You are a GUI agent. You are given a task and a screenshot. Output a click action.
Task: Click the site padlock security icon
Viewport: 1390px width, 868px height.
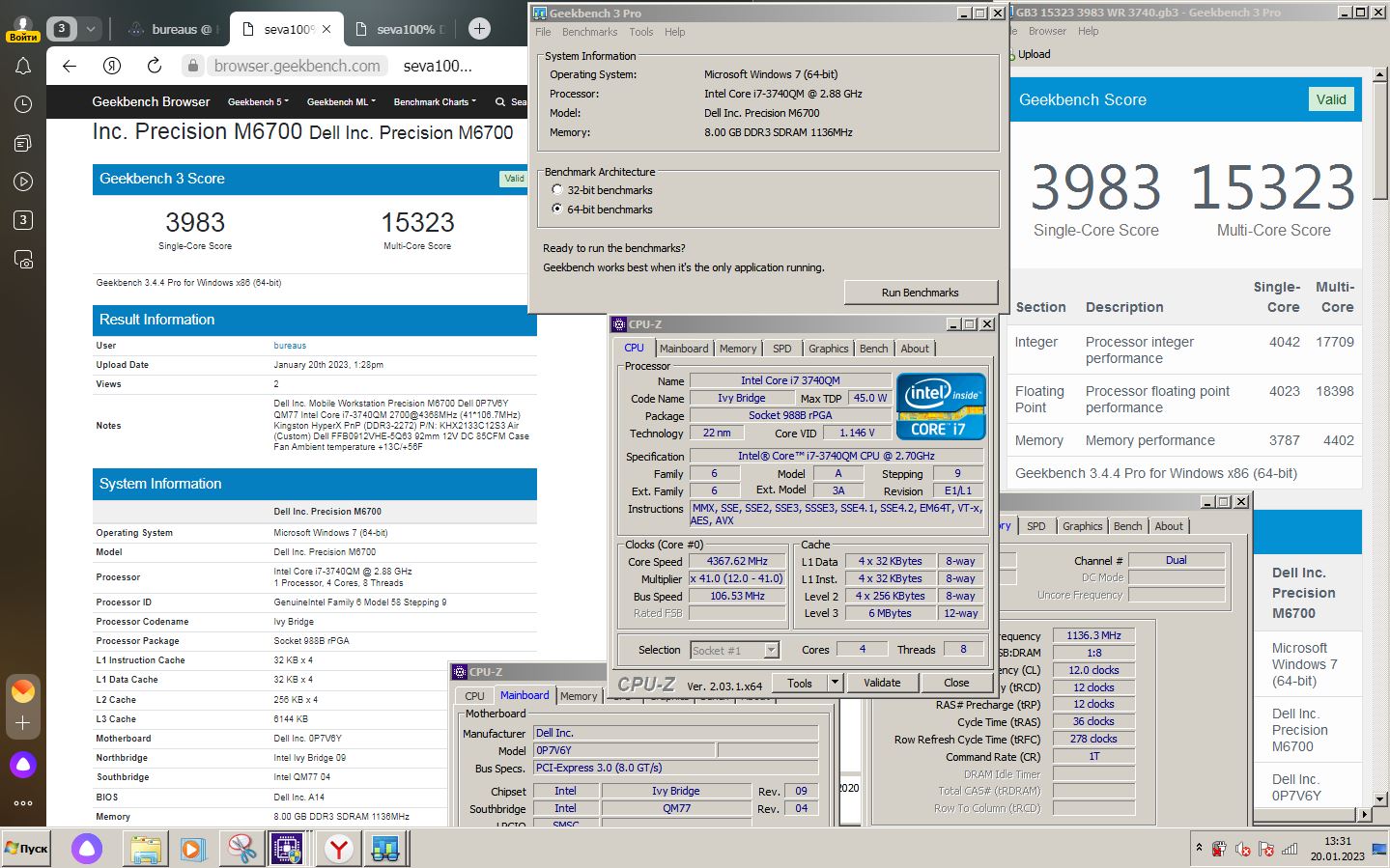tap(193, 66)
